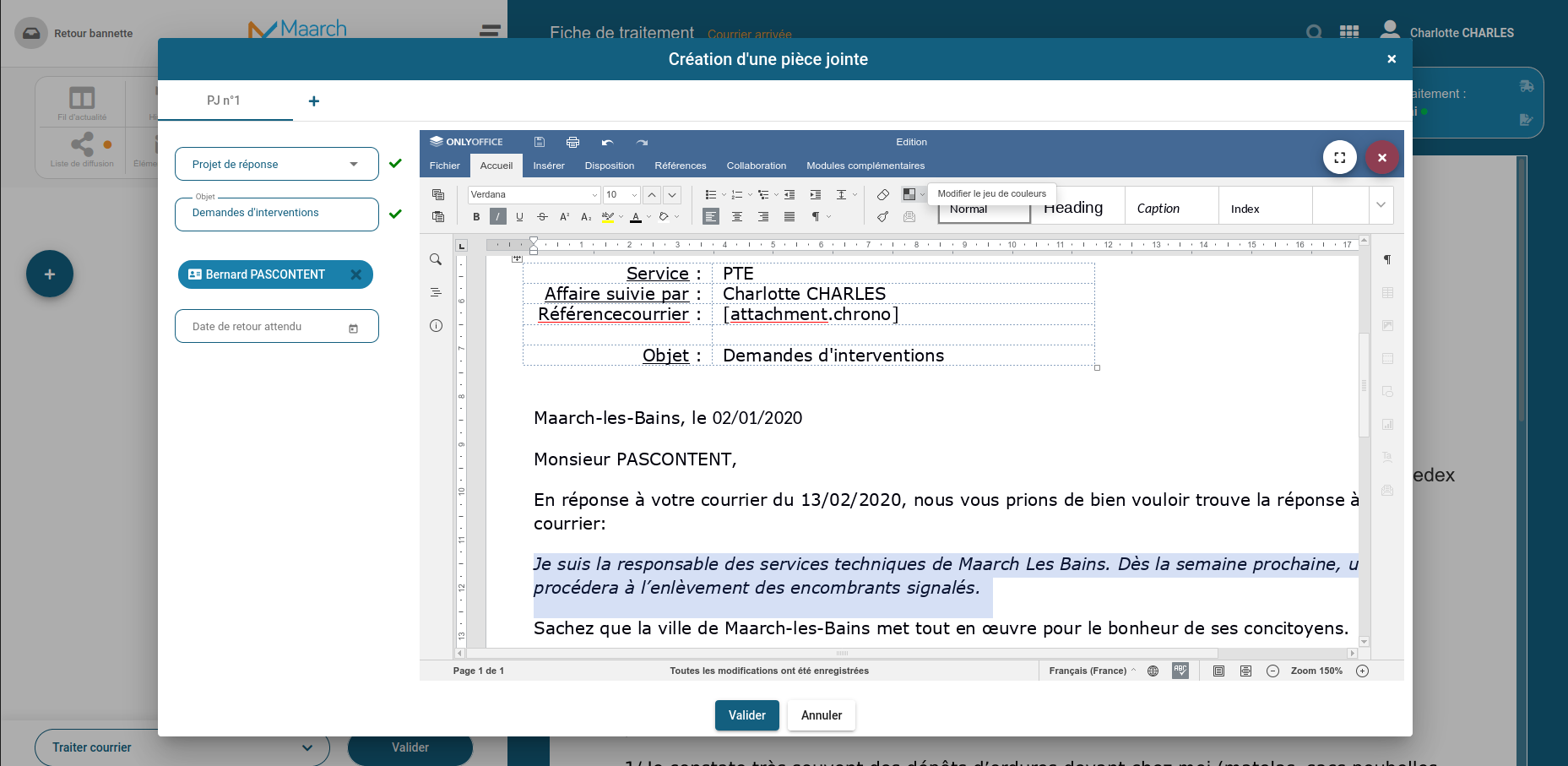Zoom in with the plus icon
The height and width of the screenshot is (766, 1568).
coord(1362,671)
